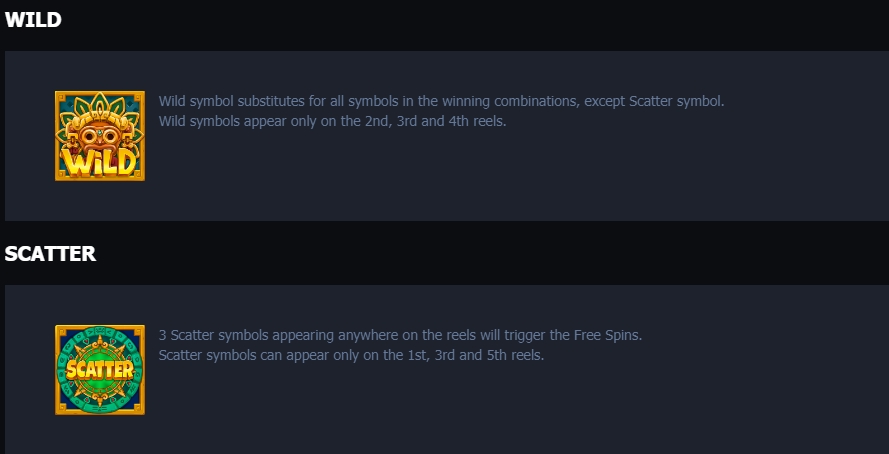Click the green Scatter symbol icon
889x454 pixels.
(x=100, y=370)
